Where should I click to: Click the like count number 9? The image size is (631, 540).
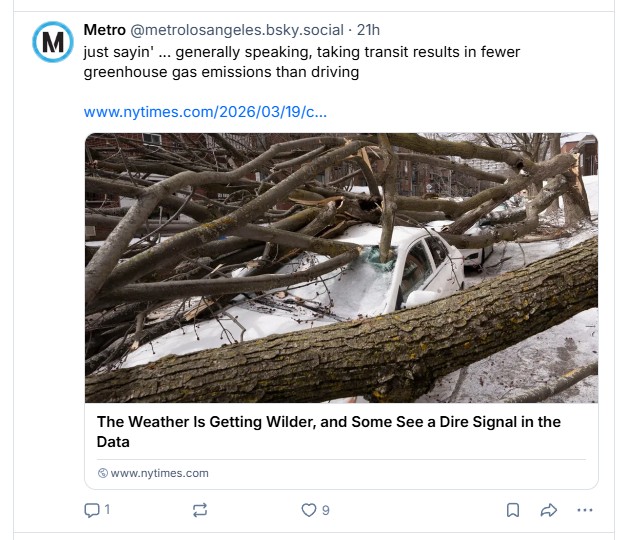coord(325,510)
